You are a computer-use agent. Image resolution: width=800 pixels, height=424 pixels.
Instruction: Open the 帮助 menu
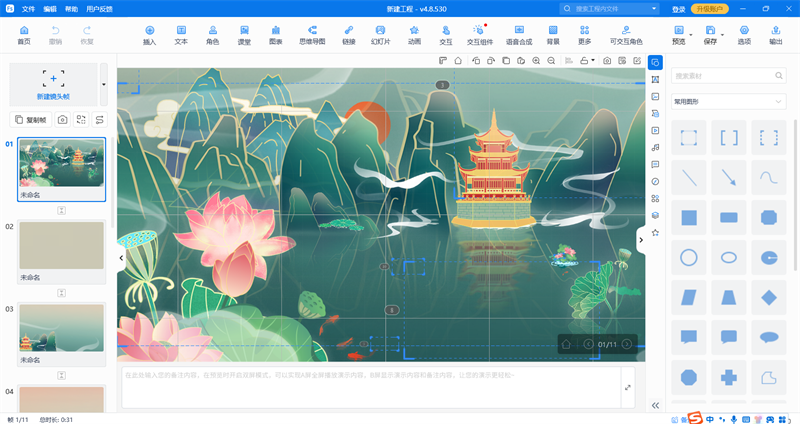point(71,9)
